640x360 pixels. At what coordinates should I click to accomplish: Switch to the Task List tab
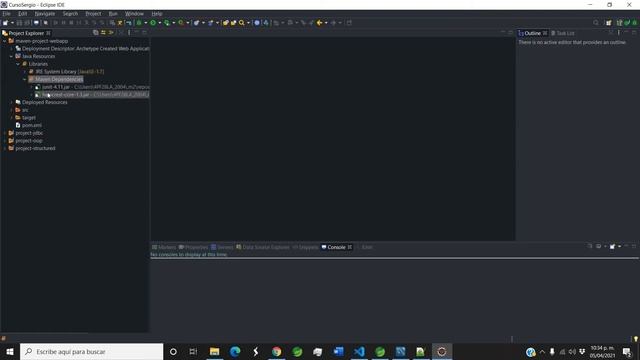[x=562, y=33]
